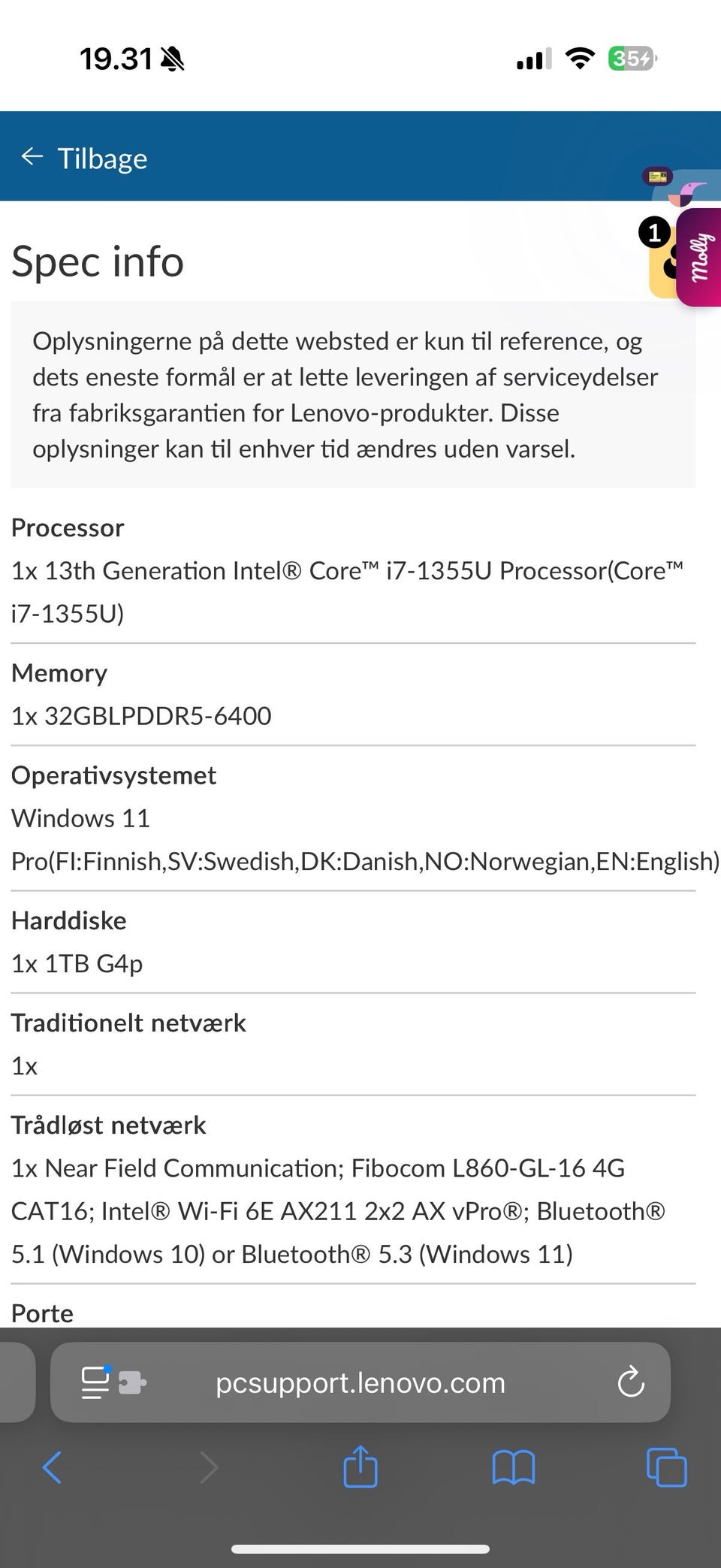
Task: Open the Safari share sheet
Action: [x=360, y=1467]
